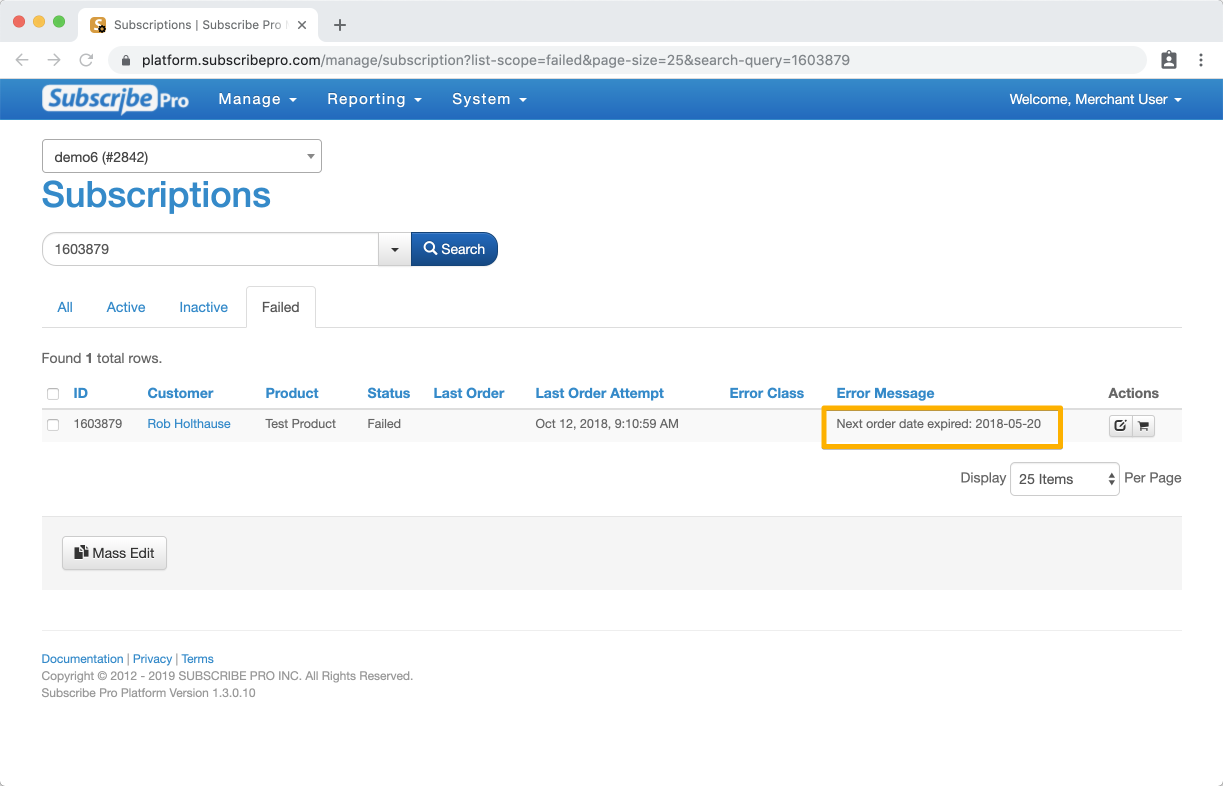Open the 25 Items per page selector
Image resolution: width=1223 pixels, height=786 pixels.
tap(1065, 479)
